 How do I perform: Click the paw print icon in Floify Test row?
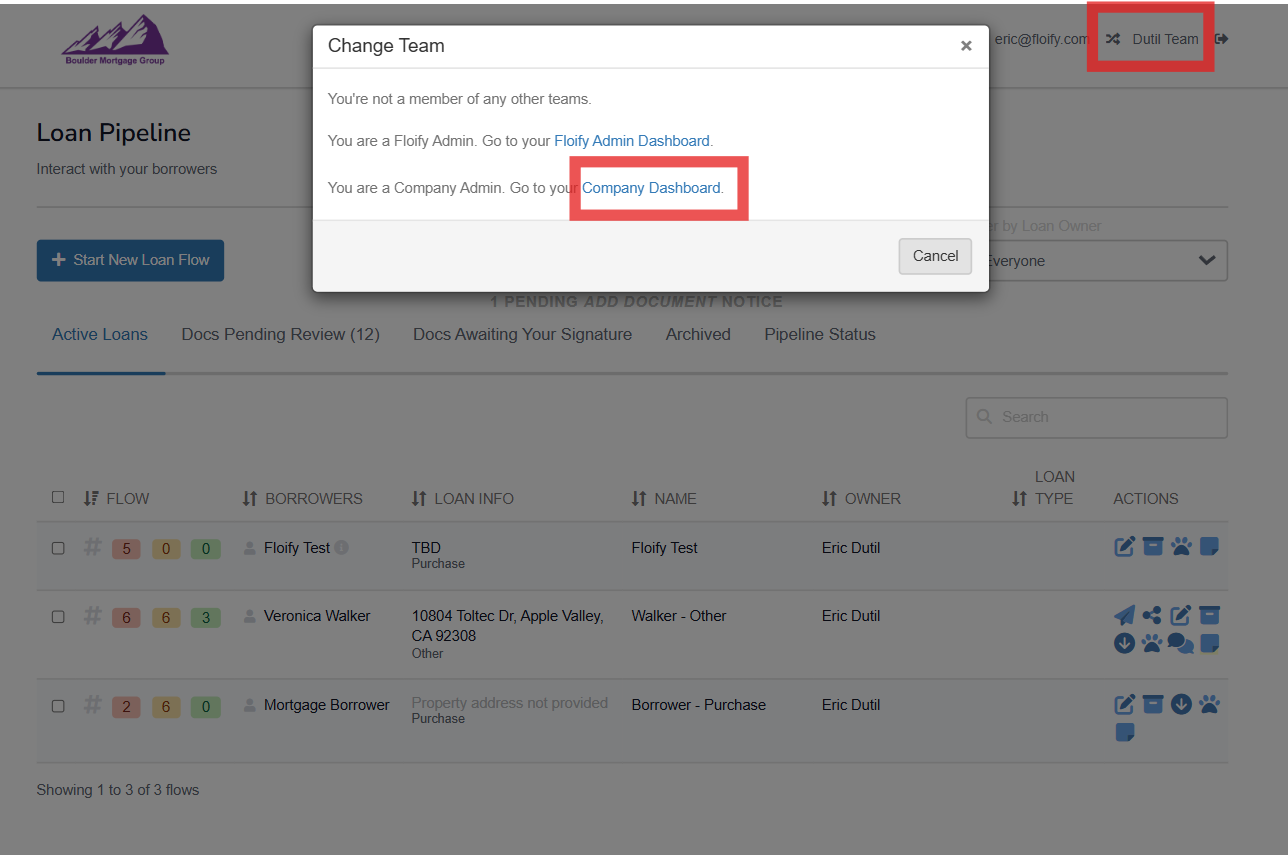point(1181,547)
